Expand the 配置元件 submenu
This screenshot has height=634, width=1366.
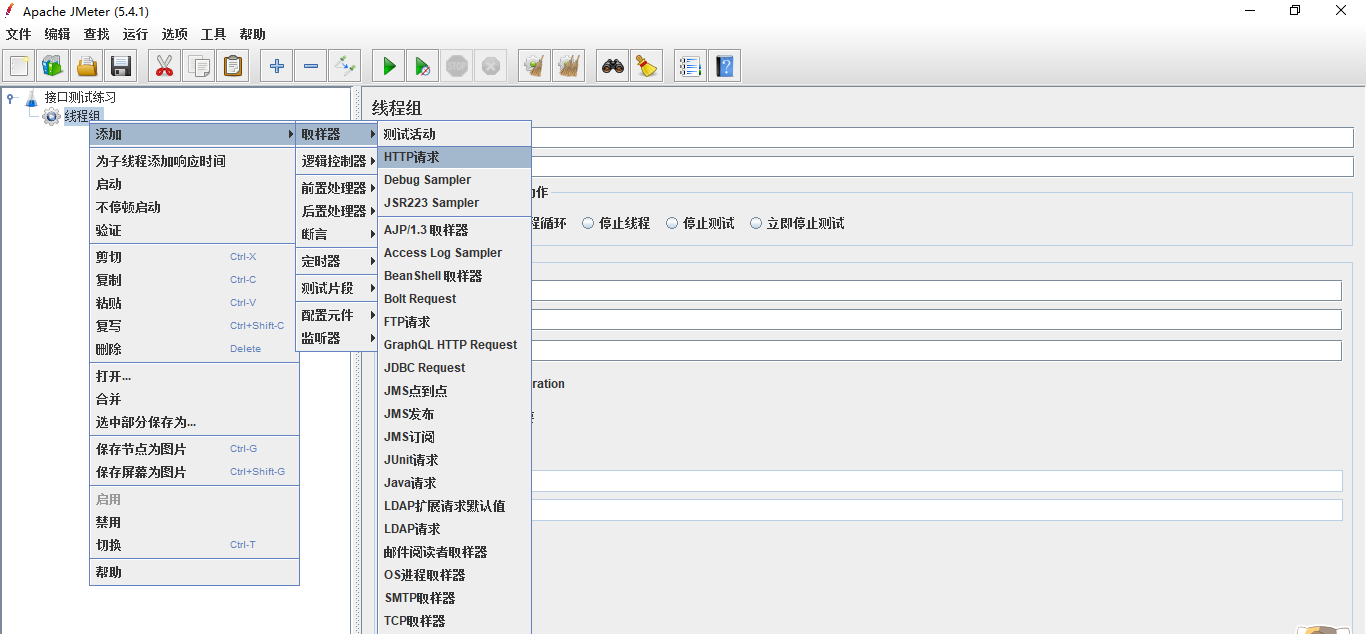coord(337,315)
